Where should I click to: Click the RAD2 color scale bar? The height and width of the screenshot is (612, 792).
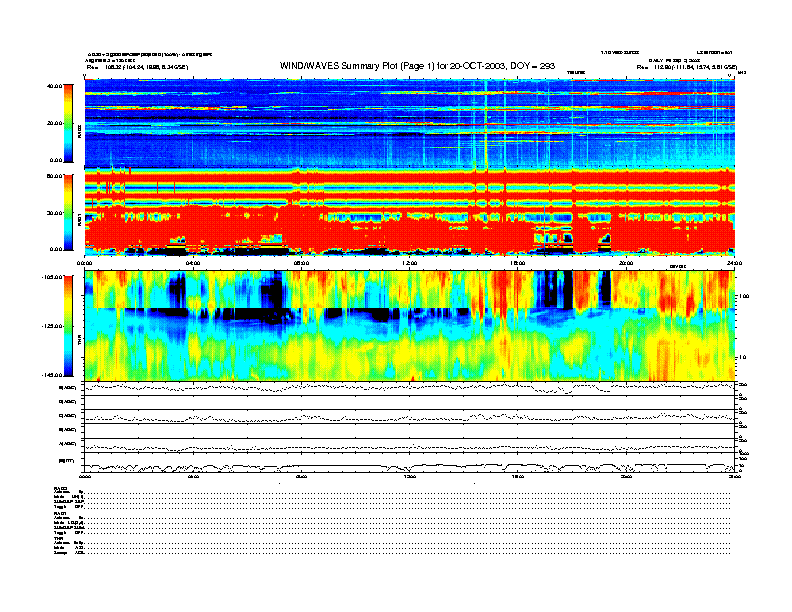[x=68, y=123]
